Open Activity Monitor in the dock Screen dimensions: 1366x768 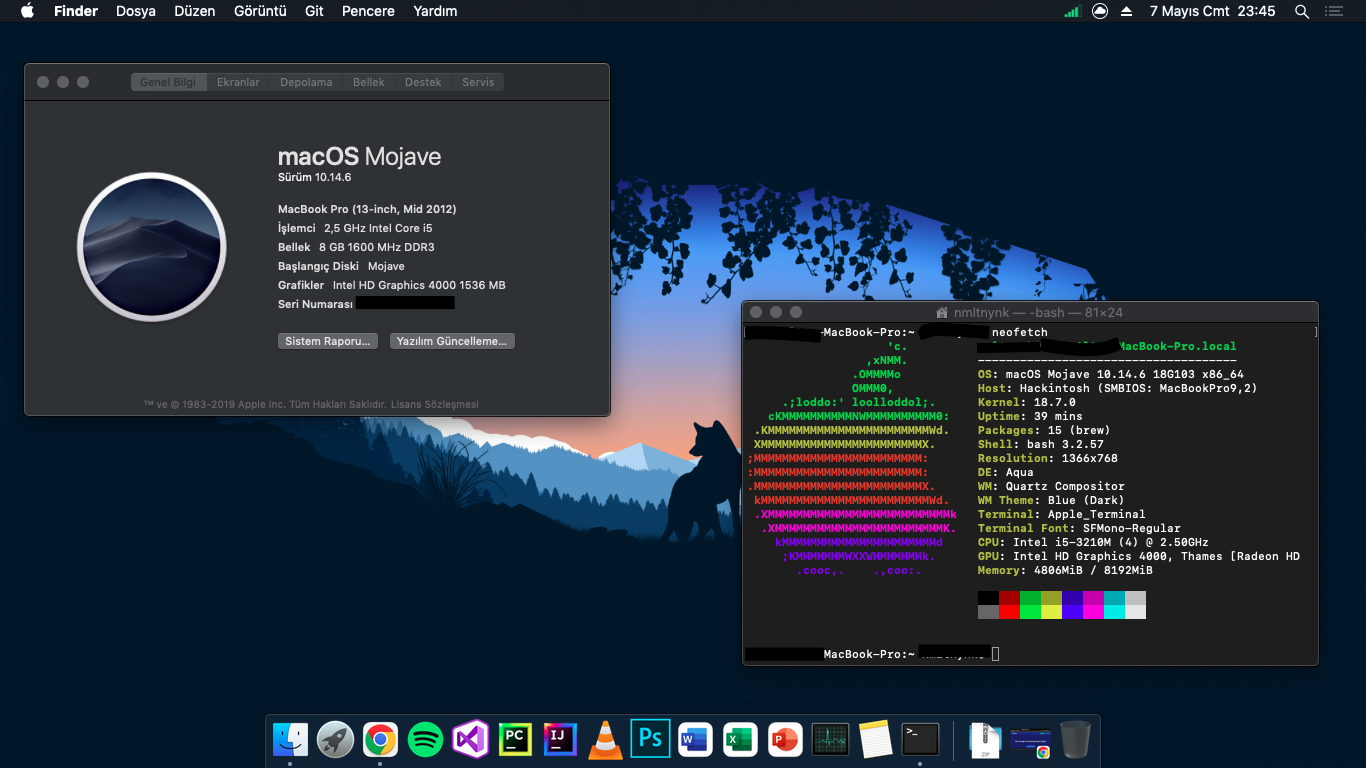(x=830, y=740)
